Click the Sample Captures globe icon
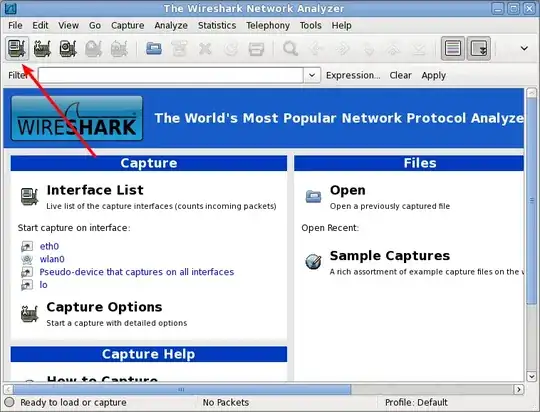 [313, 261]
